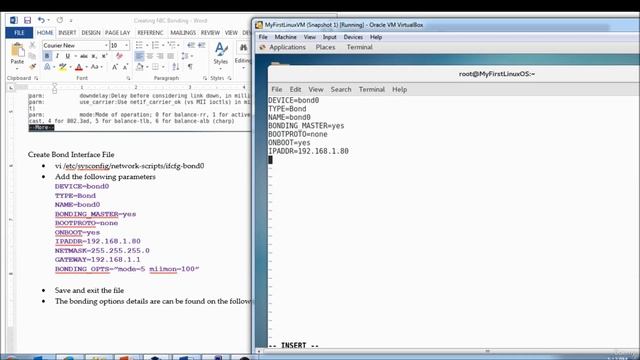Apply Subscript formatting
Image resolution: width=640 pixels, height=360 pixels.
[94, 56]
